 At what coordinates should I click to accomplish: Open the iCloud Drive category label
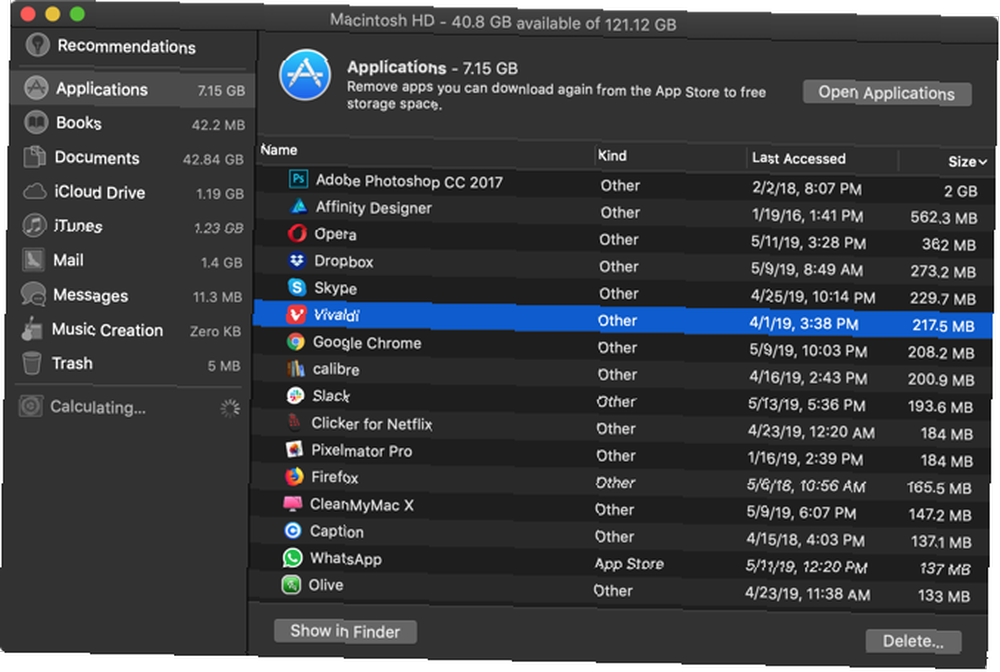click(x=99, y=192)
